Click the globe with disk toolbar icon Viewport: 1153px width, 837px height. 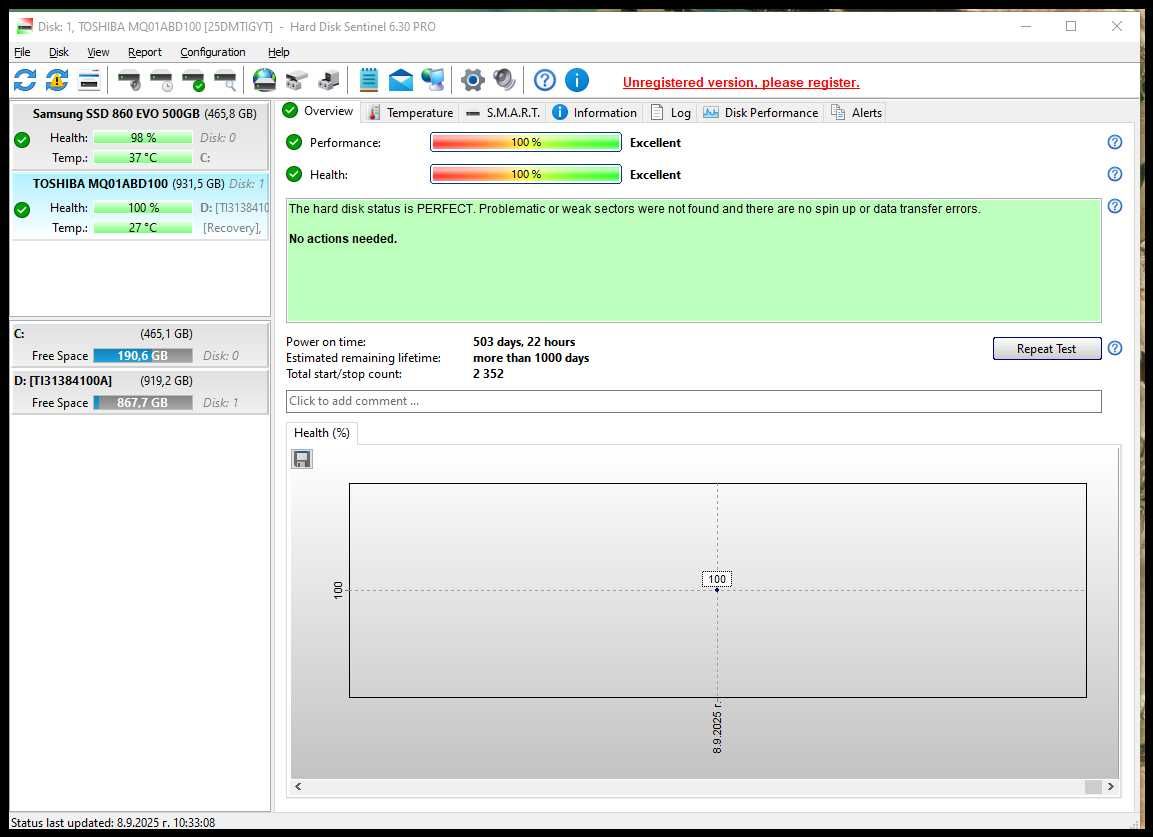pos(265,80)
